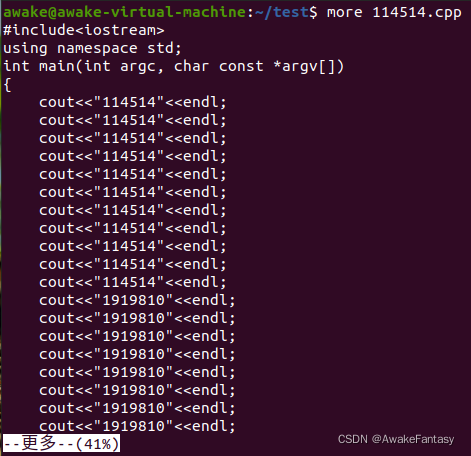Click the dollar sign prompt character

coord(313,12)
